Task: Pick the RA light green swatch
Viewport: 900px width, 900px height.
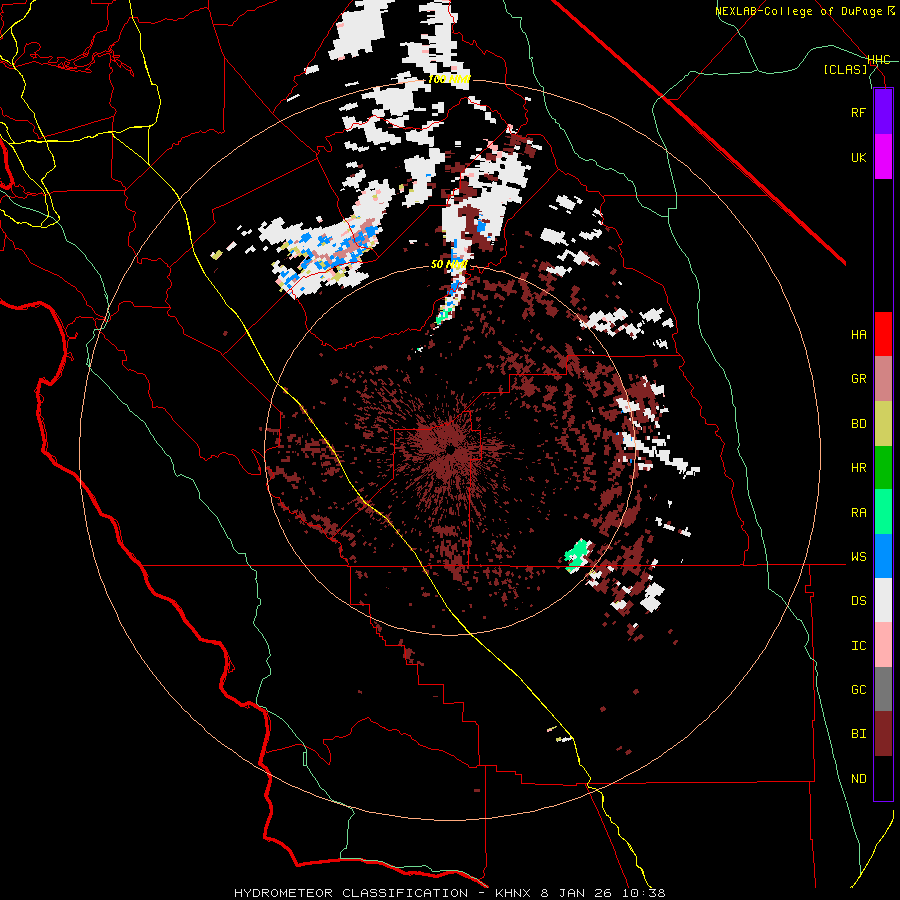Action: (883, 512)
